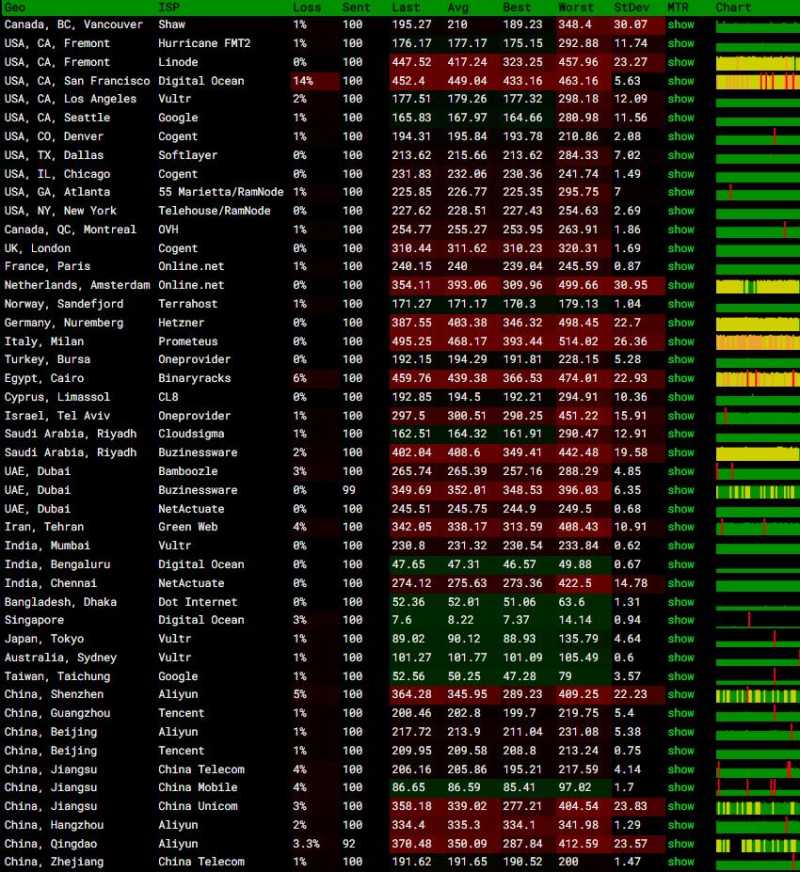The image size is (800, 872).
Task: Click the Avg column header
Action: [458, 7]
